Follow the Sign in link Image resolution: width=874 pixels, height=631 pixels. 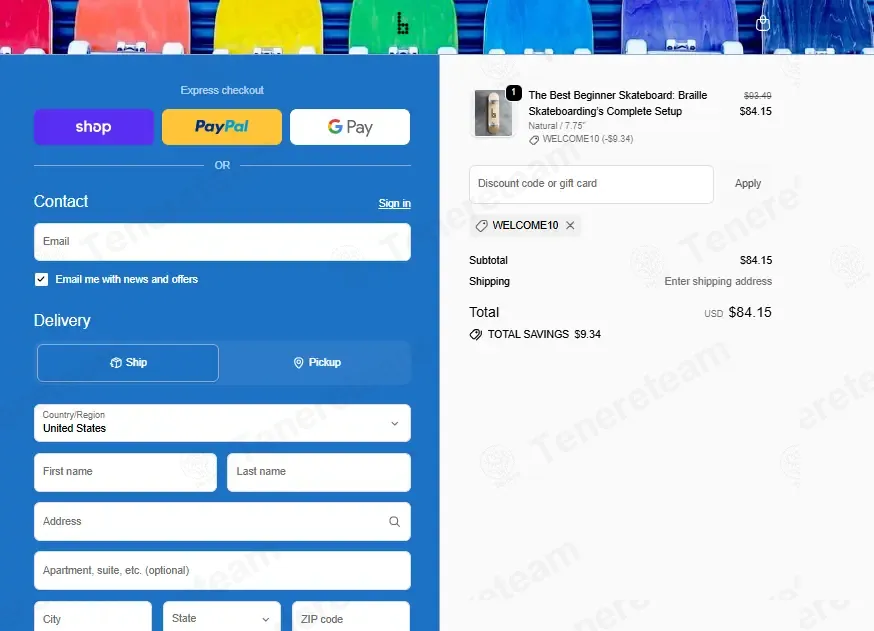coord(395,203)
